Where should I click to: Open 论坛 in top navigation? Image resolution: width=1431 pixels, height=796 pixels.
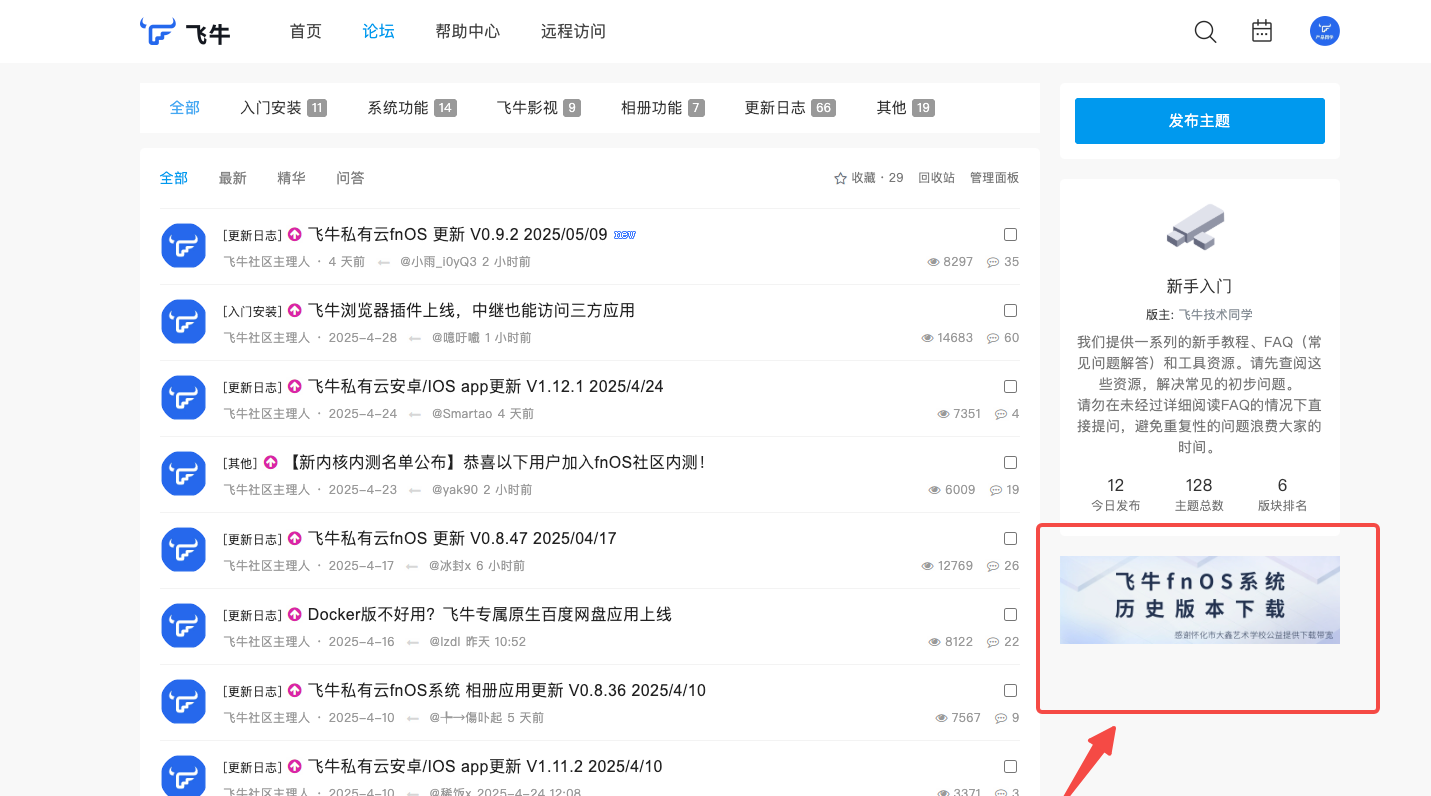[379, 31]
